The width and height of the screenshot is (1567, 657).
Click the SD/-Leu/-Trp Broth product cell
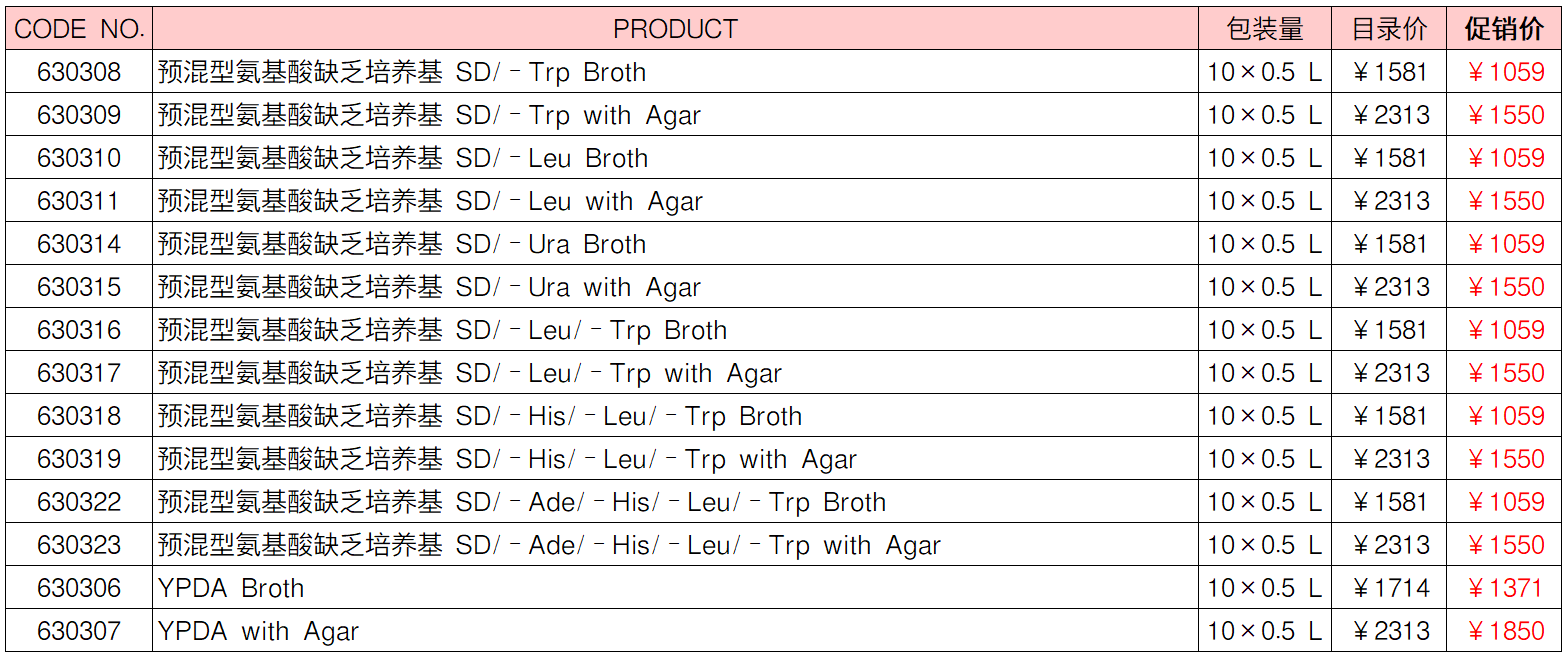675,330
